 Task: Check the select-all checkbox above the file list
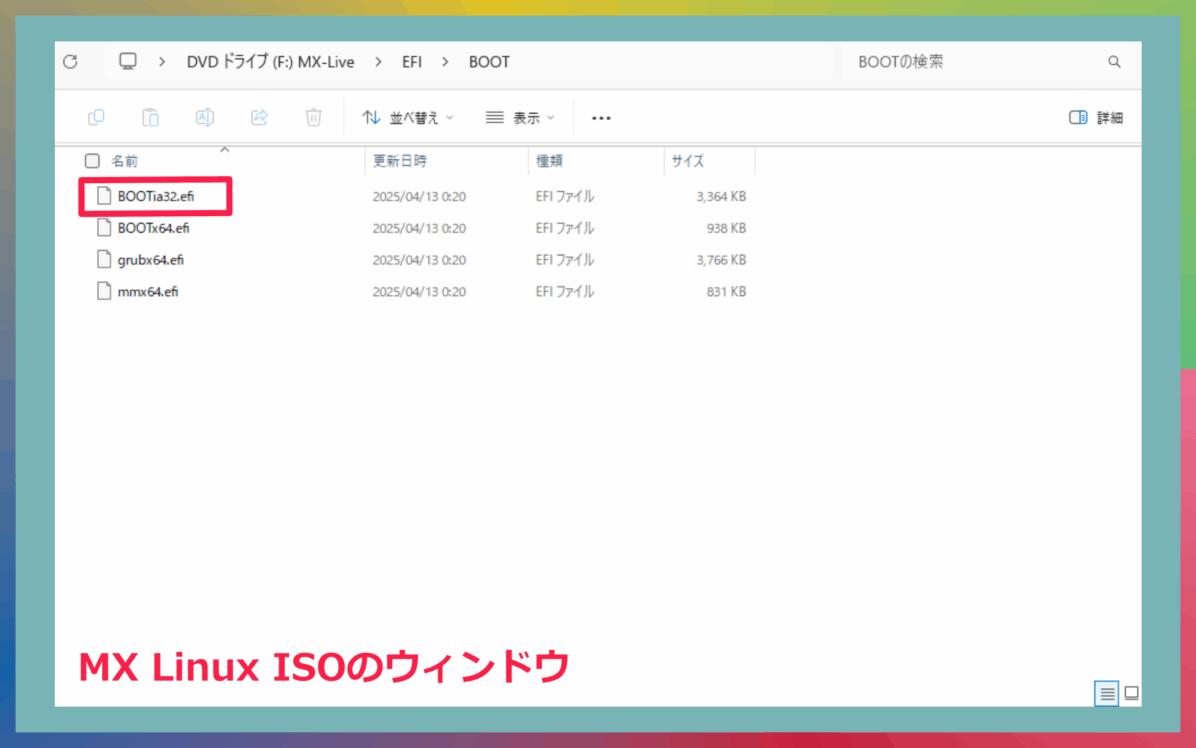[x=92, y=160]
